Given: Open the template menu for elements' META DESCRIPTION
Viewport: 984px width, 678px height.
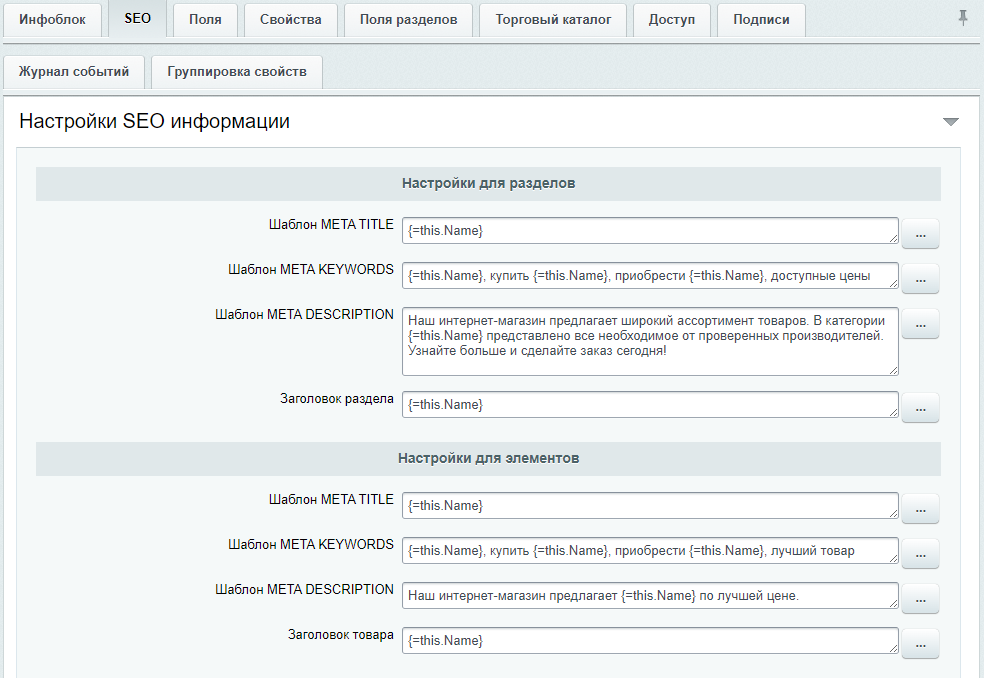Looking at the screenshot, I should tap(921, 599).
